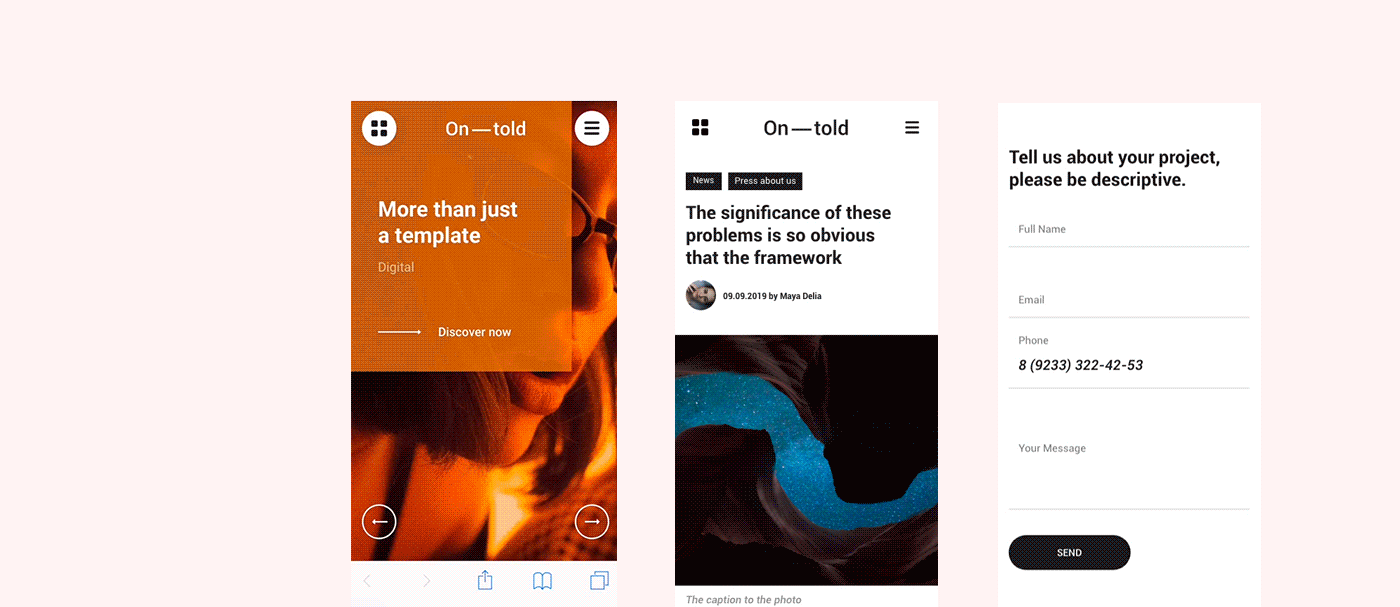Click browser forward chevron

click(426, 581)
